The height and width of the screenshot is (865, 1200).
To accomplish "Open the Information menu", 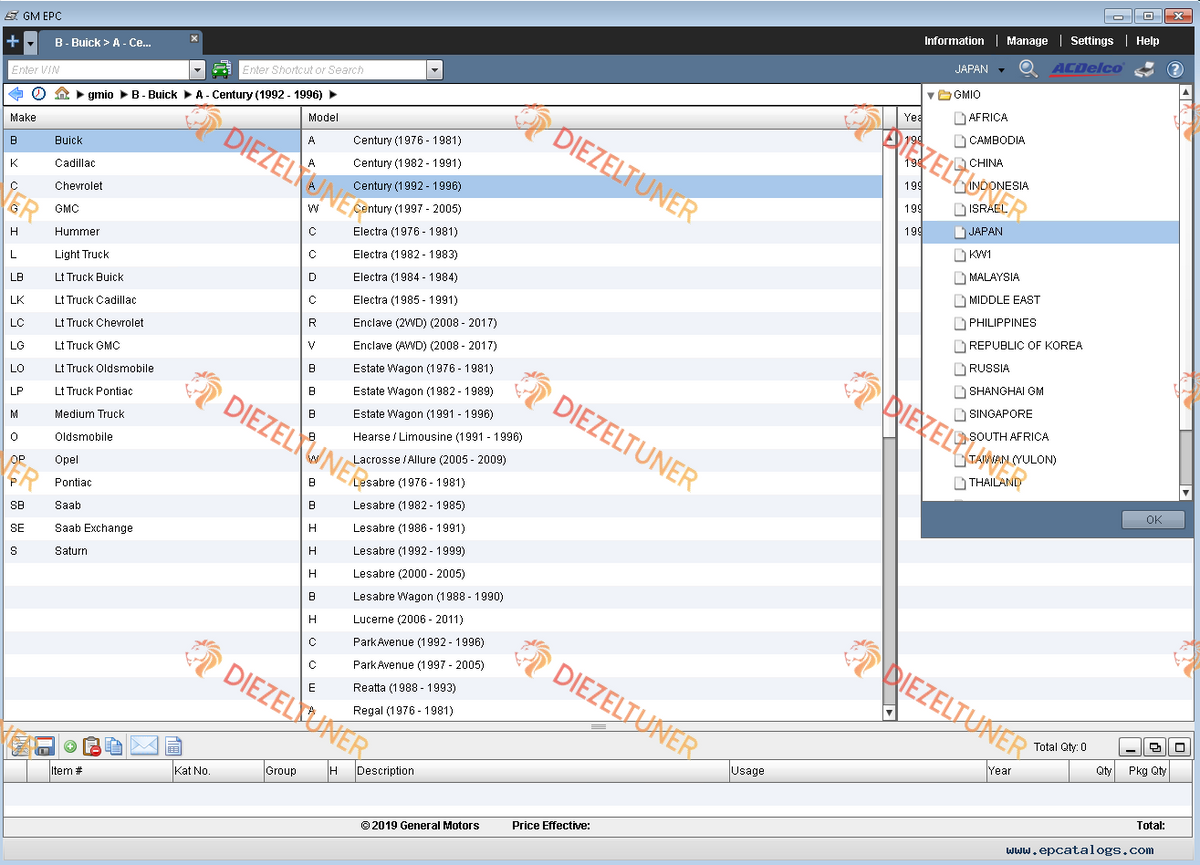I will point(954,41).
